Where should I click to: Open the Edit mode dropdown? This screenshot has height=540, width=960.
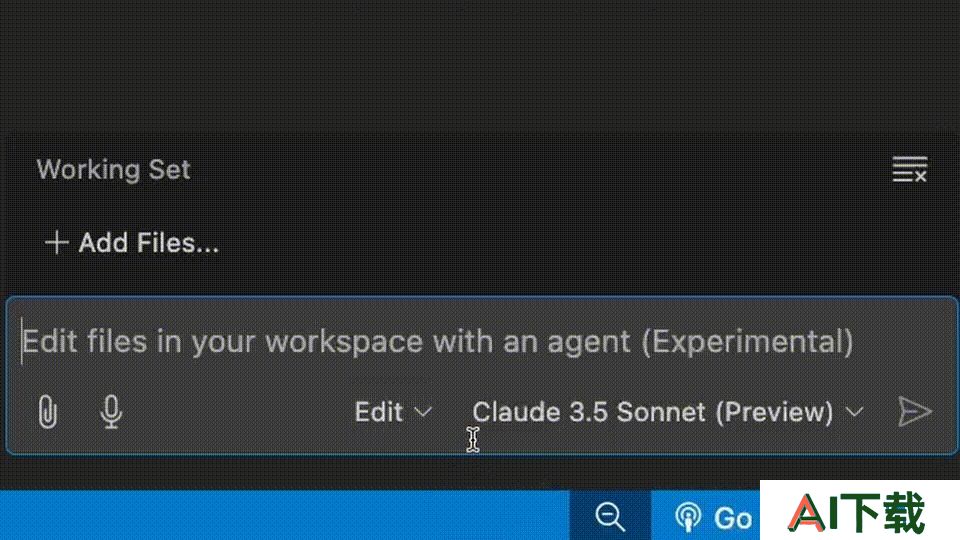(393, 412)
